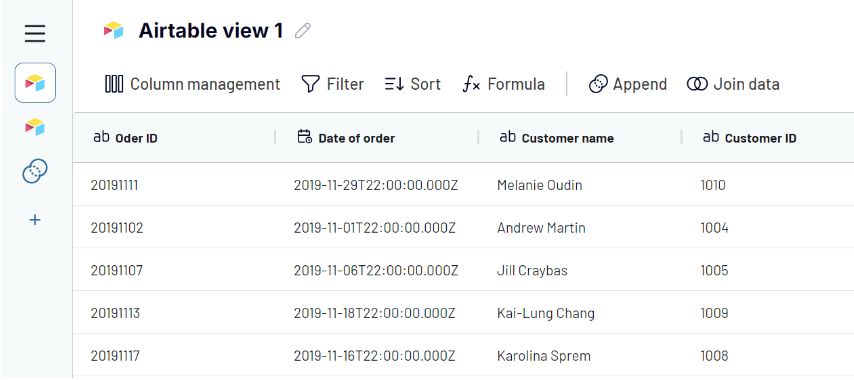Screen dimensions: 854x380
Task: Select cell with order ID 20191102
Action: 117,228
